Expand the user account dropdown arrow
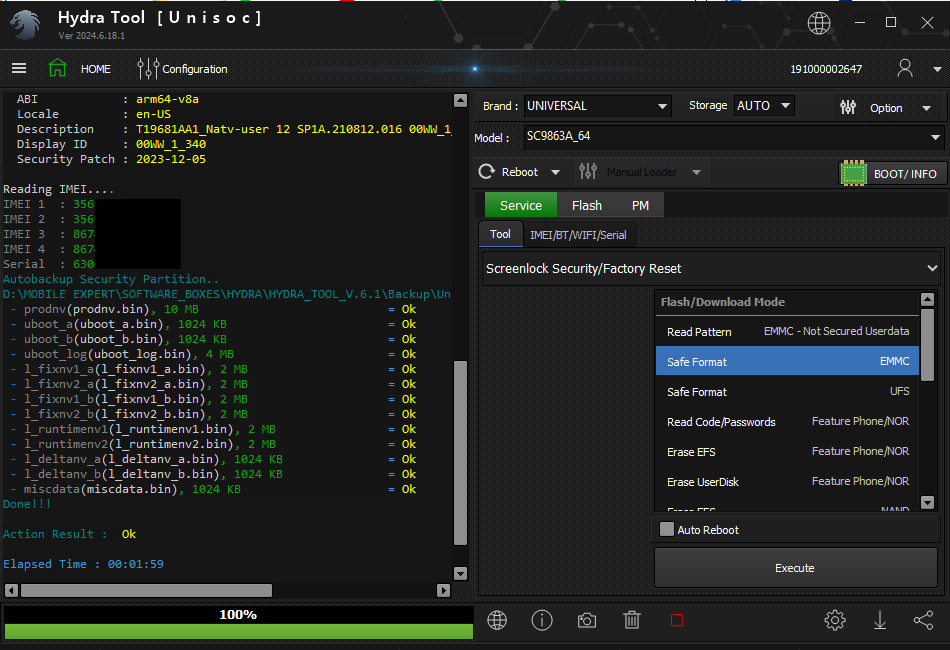Image resolution: width=950 pixels, height=650 pixels. 937,69
